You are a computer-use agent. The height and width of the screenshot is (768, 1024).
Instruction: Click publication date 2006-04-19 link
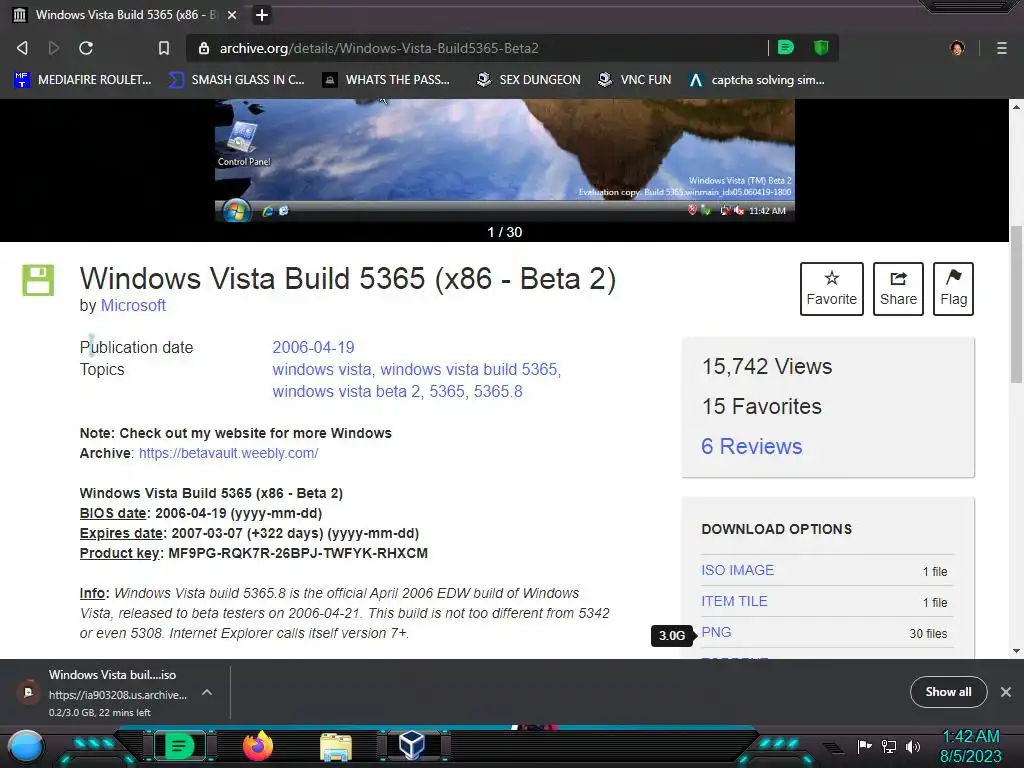(313, 347)
